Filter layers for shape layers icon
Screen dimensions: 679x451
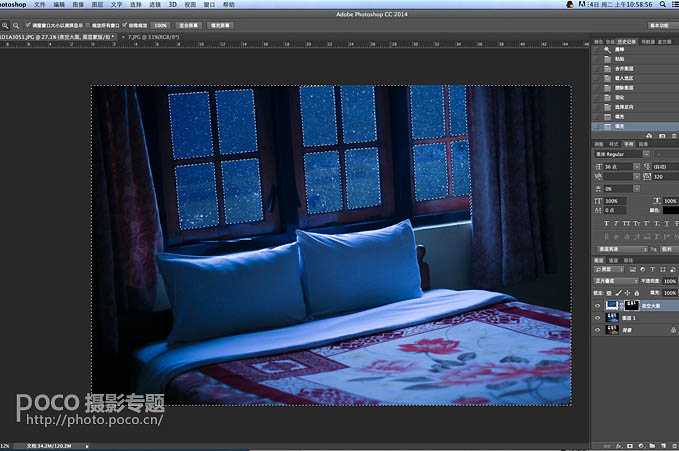tap(663, 269)
